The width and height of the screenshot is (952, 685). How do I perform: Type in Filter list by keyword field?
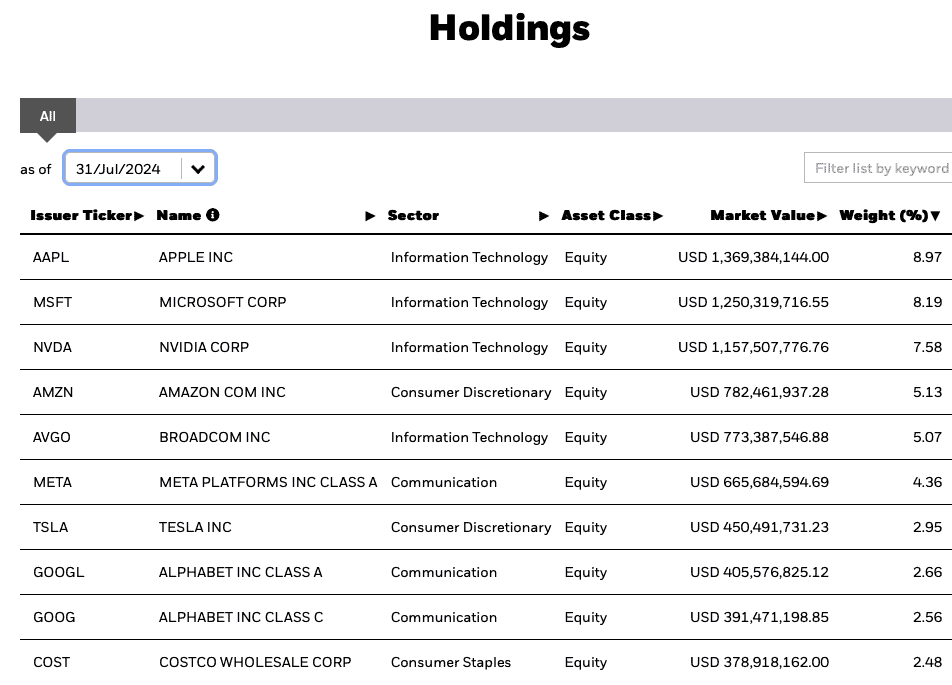coord(878,168)
